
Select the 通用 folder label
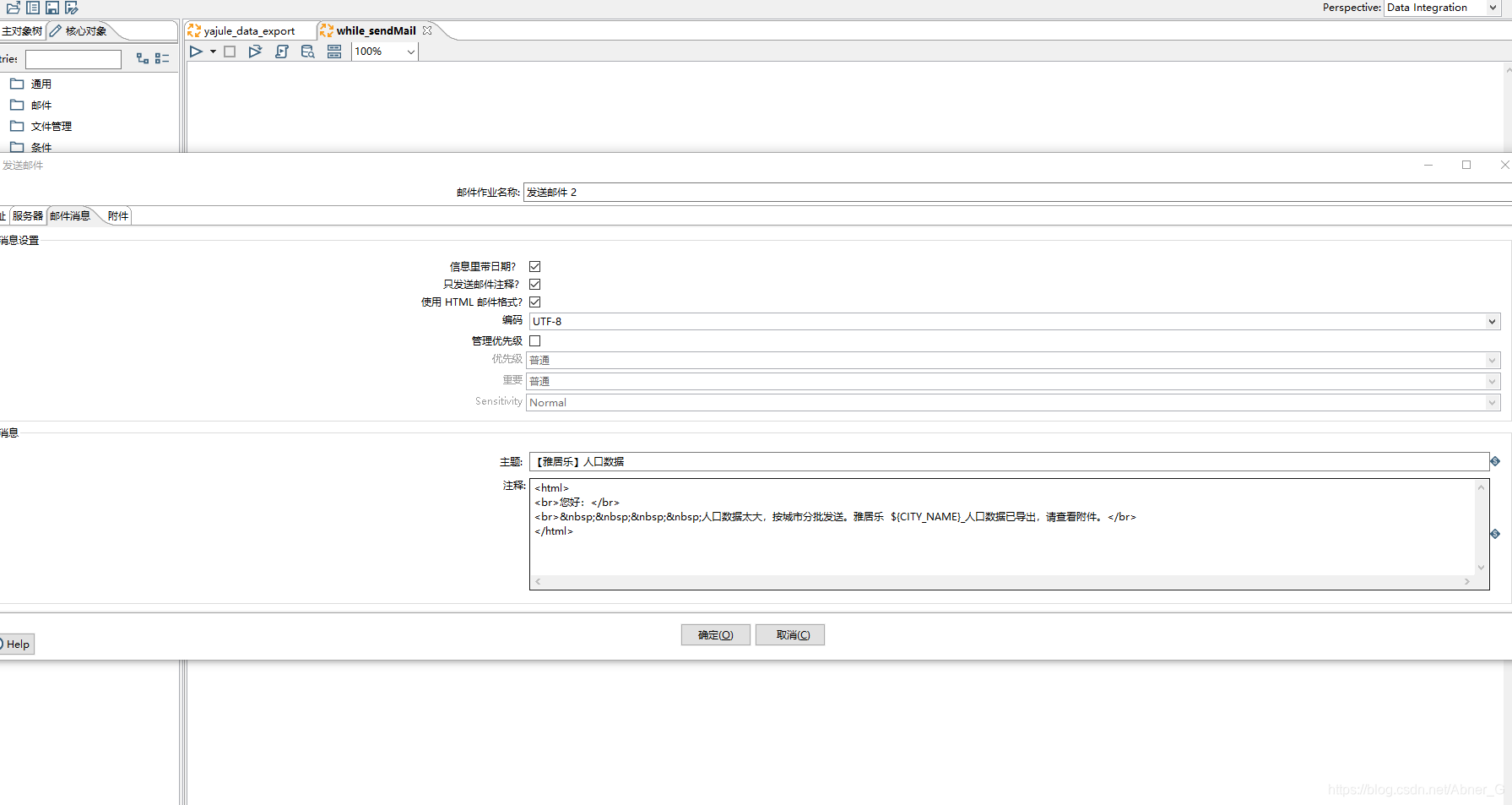pos(41,84)
